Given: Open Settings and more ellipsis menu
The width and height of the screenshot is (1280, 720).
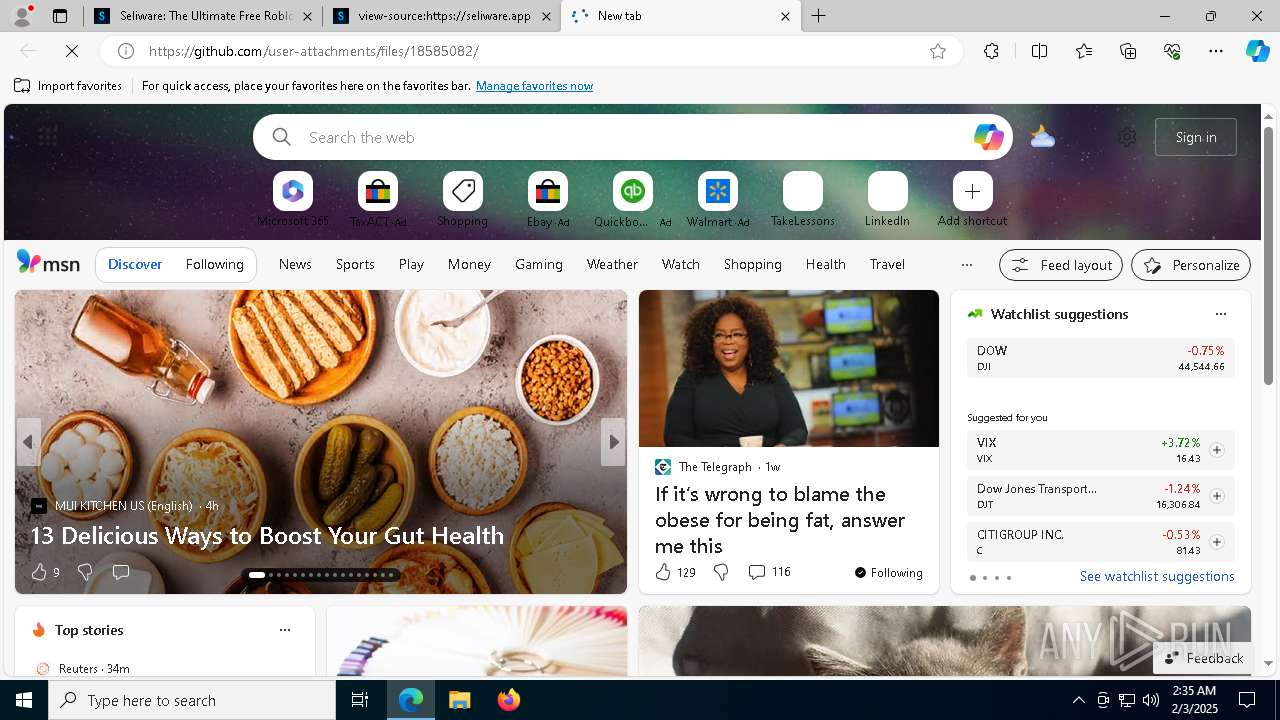Looking at the screenshot, I should coord(1216,51).
